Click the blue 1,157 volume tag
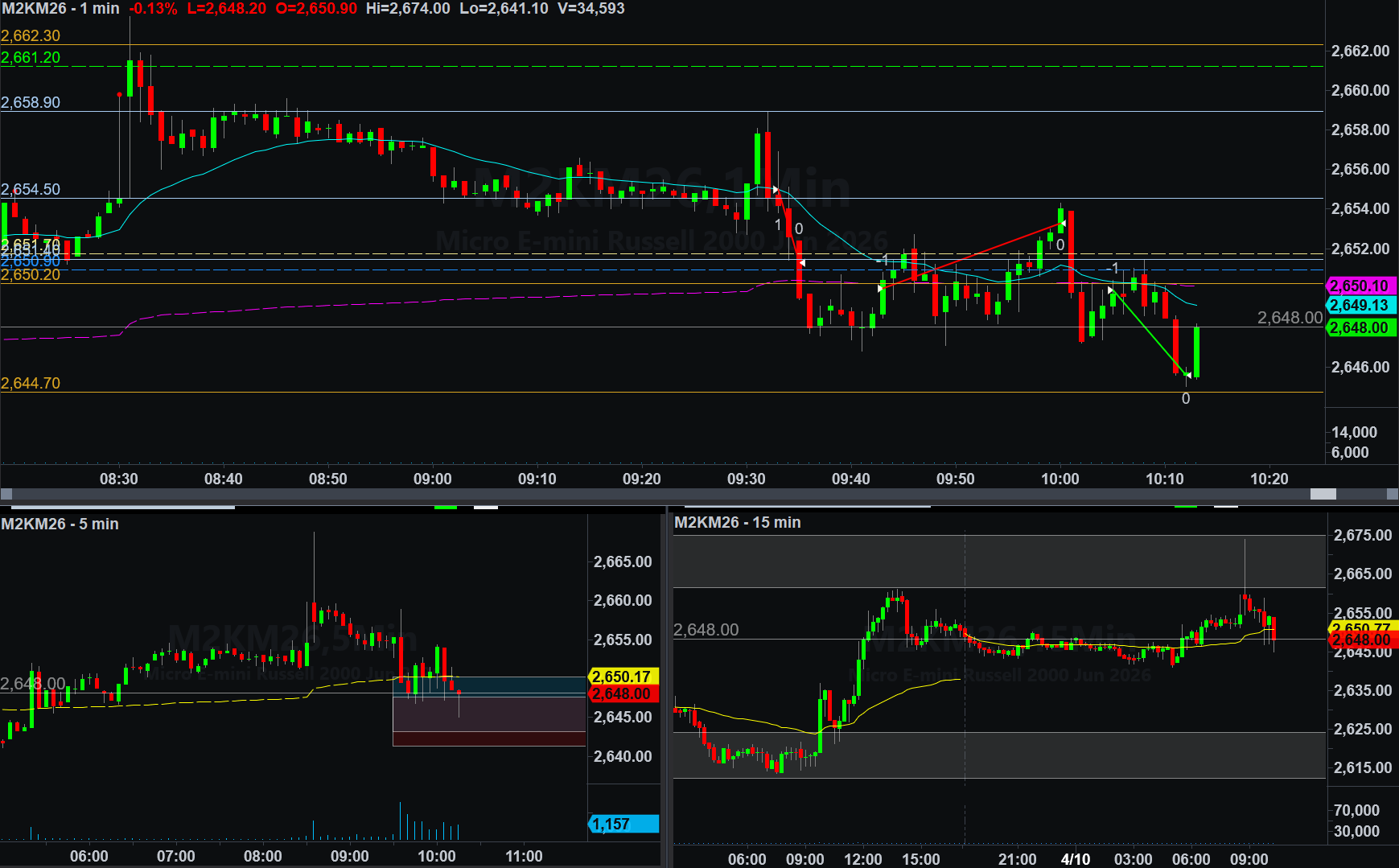Viewport: 1399px width, 868px height. (623, 824)
